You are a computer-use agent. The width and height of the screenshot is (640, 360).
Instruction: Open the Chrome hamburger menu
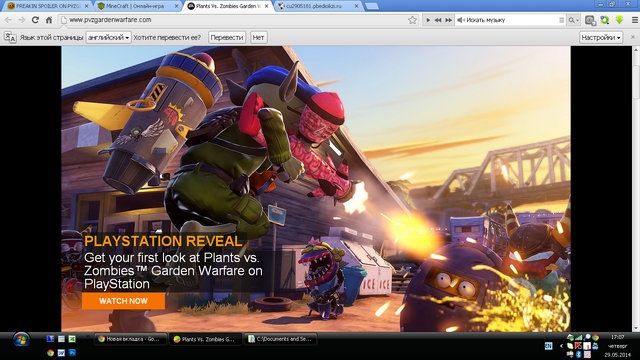click(x=635, y=20)
